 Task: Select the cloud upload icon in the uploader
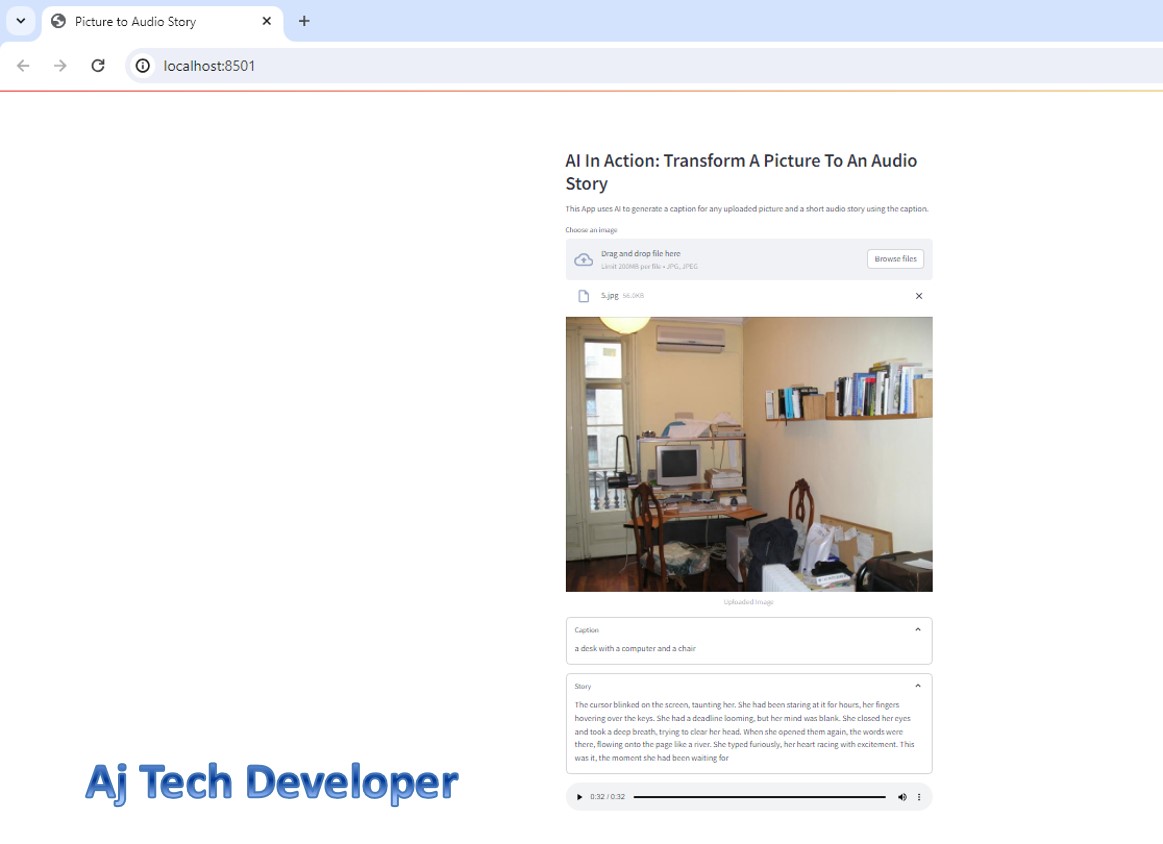(584, 259)
